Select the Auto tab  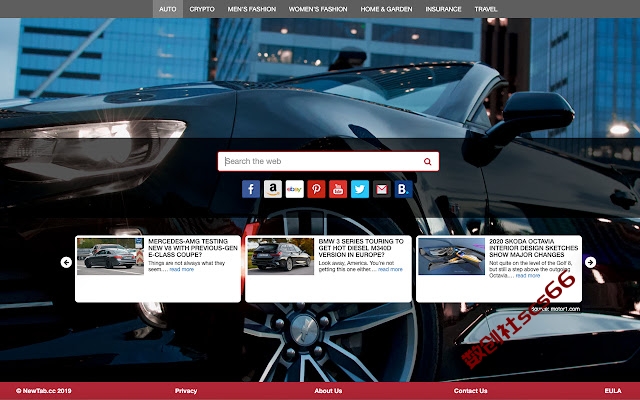pyautogui.click(x=168, y=9)
